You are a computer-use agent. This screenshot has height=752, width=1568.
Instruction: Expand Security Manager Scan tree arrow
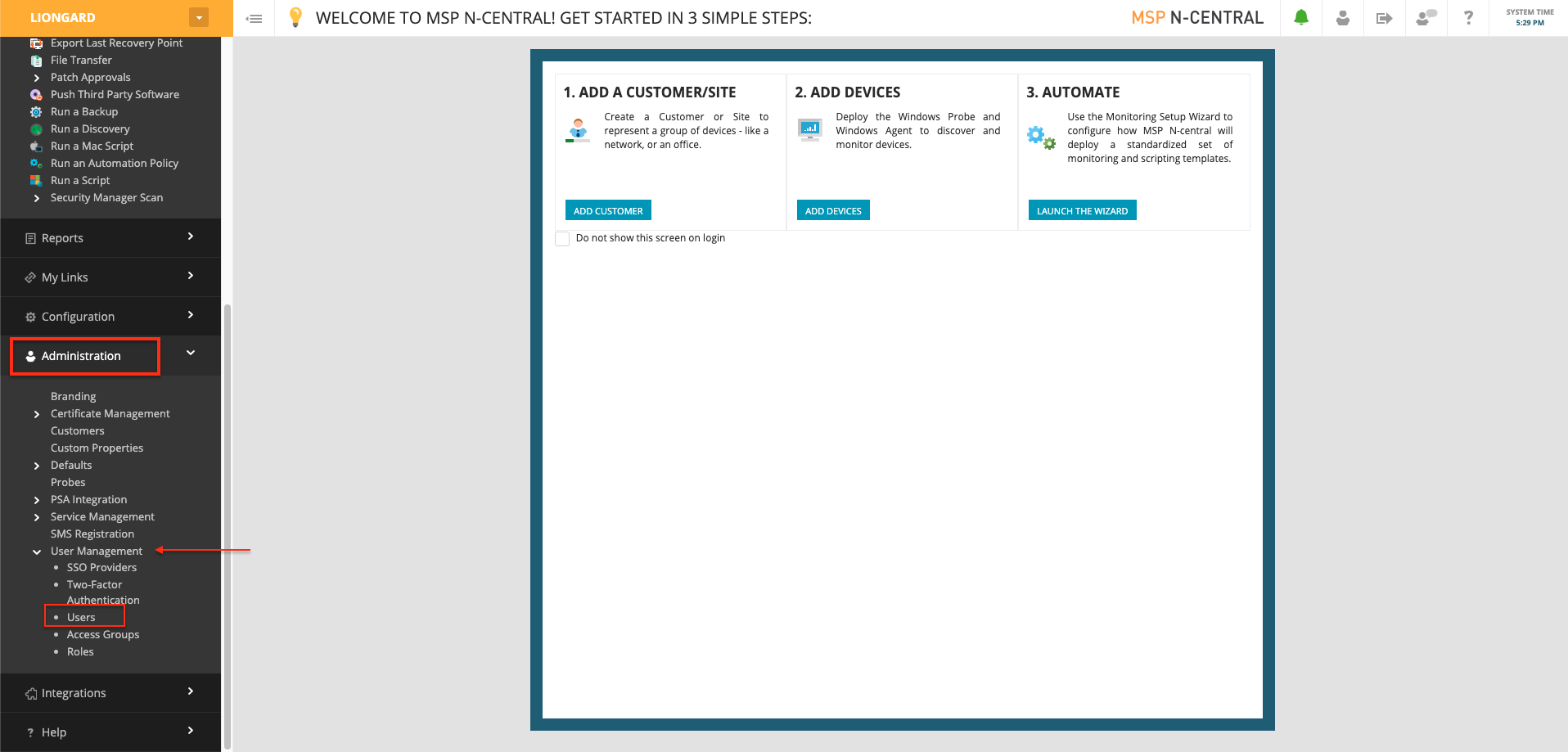tap(37, 199)
